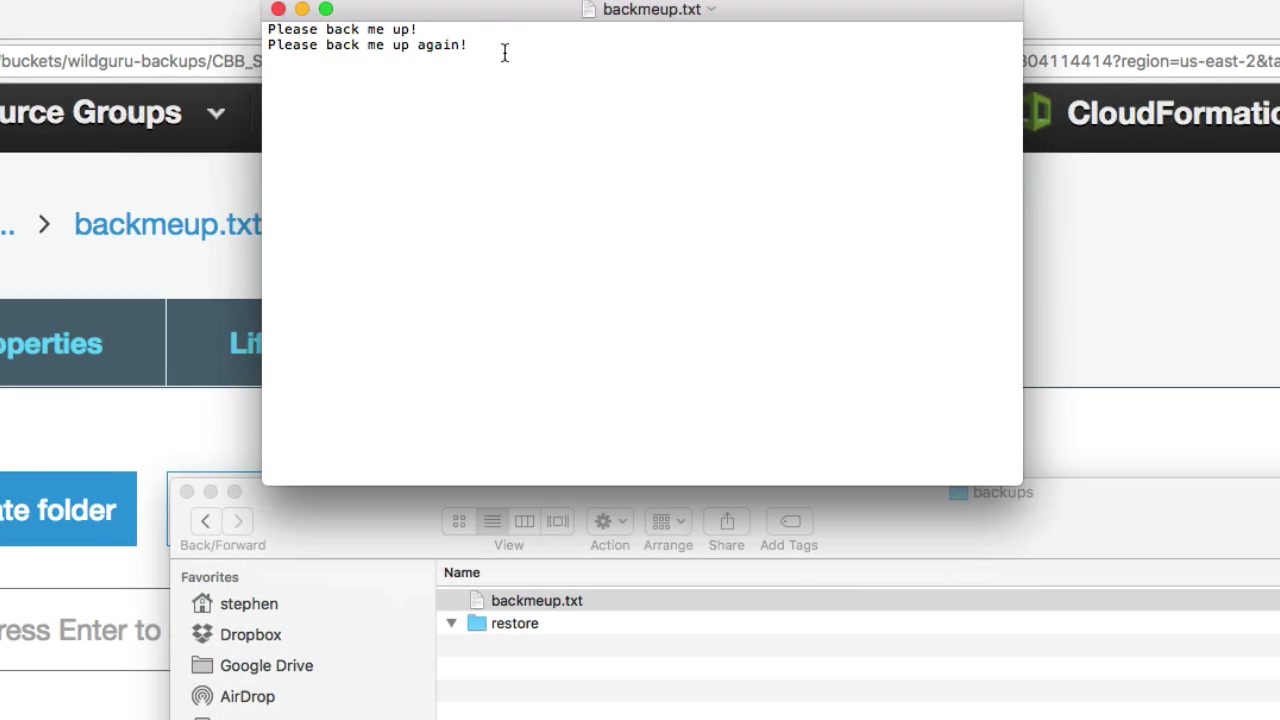Click the 'Please back me up again!' line
This screenshot has height=720, width=1280.
[367, 45]
